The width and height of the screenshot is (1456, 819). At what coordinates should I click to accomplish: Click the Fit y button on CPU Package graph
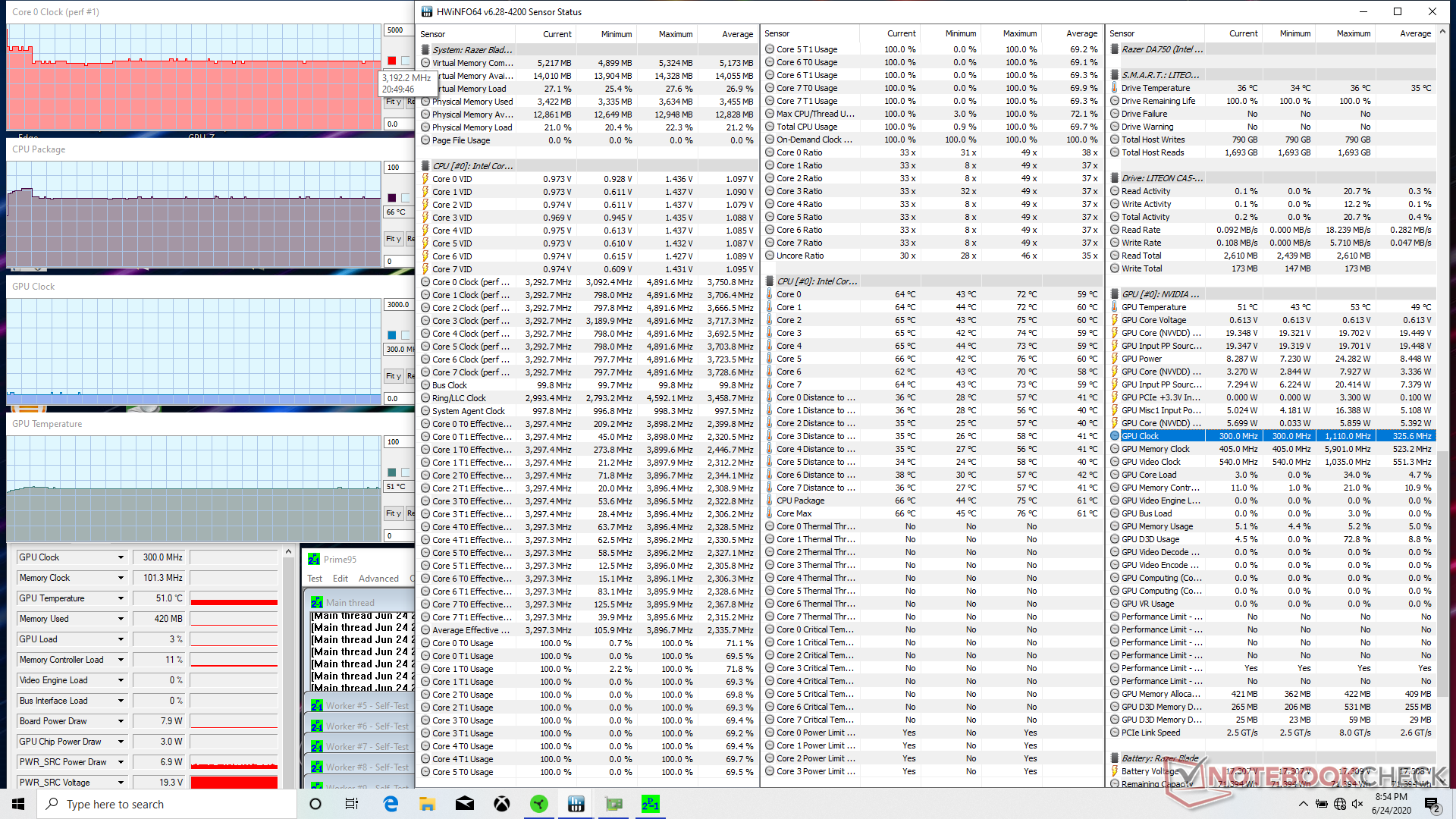click(393, 239)
